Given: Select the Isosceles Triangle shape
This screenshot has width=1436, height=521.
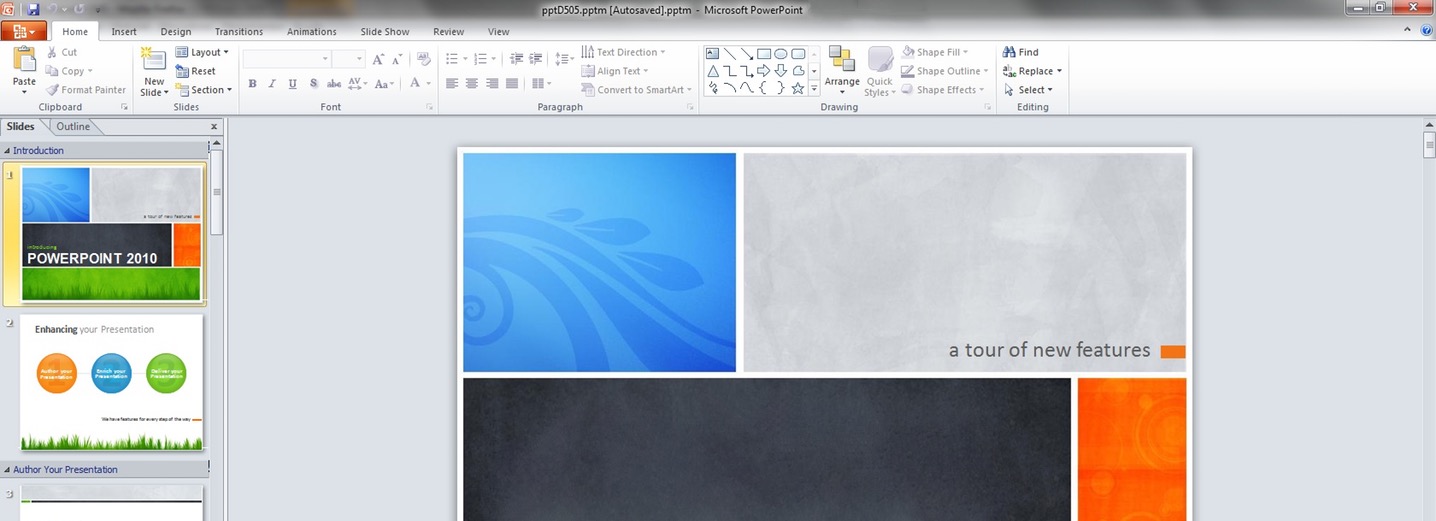Looking at the screenshot, I should pyautogui.click(x=713, y=71).
